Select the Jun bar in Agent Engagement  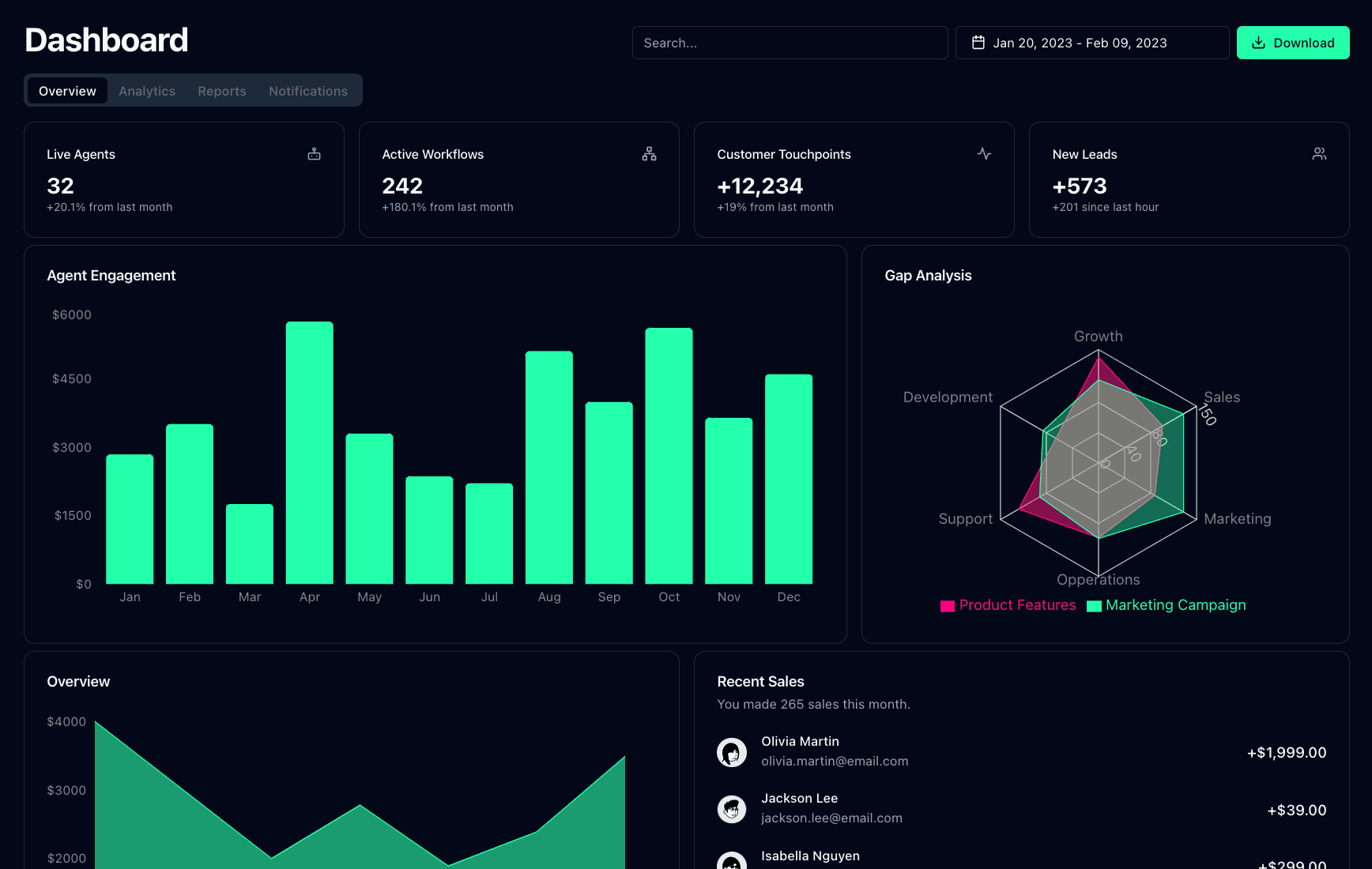(x=429, y=530)
